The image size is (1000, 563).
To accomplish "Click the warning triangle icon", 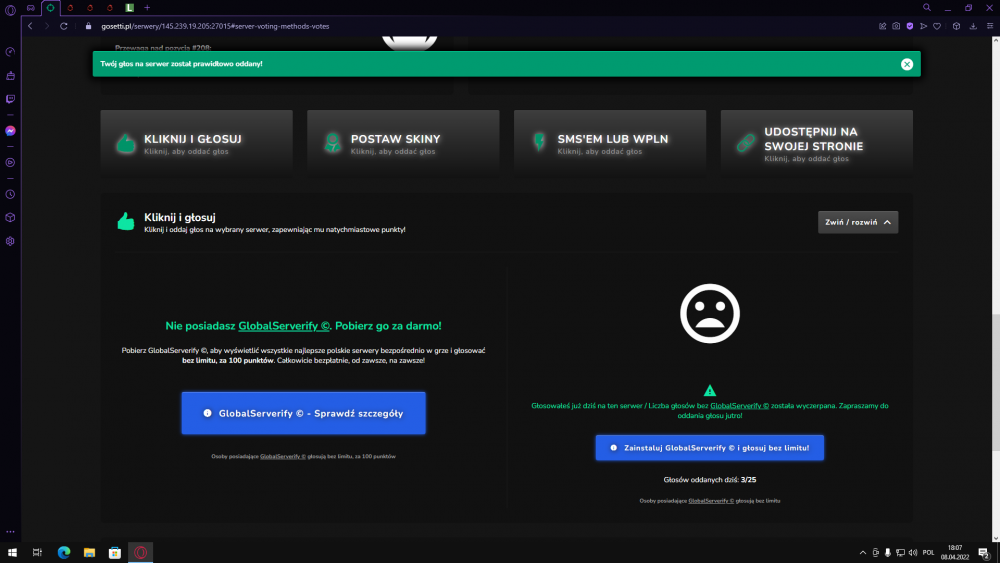I will (710, 390).
